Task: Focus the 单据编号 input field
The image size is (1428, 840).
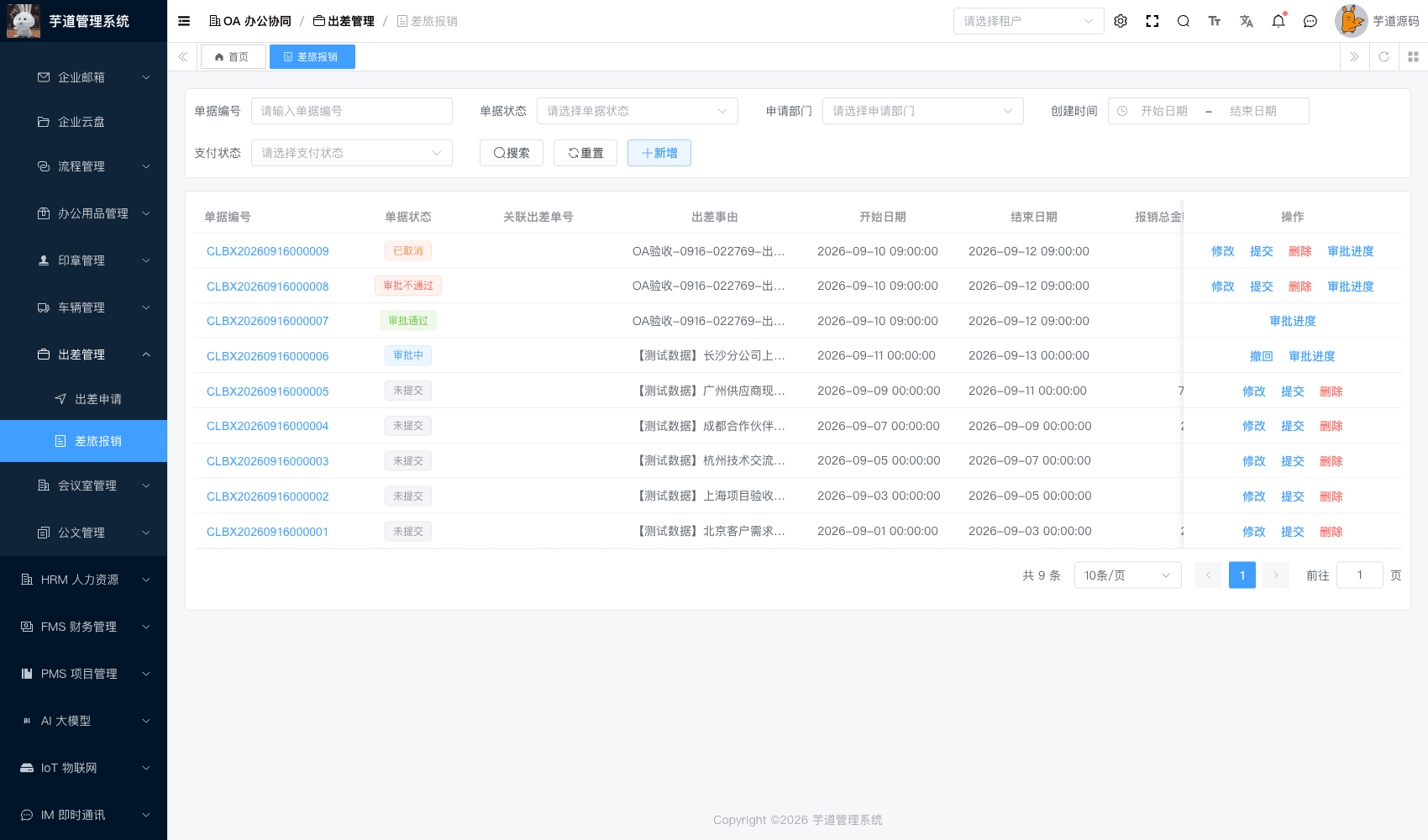Action: [351, 111]
